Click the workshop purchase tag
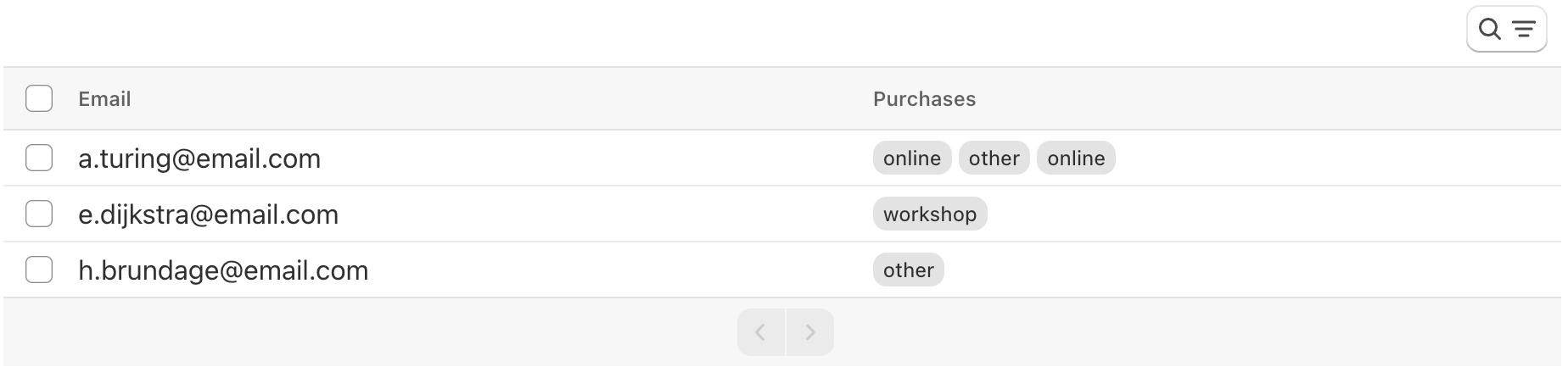The height and width of the screenshot is (378, 1568). pyautogui.click(x=930, y=214)
